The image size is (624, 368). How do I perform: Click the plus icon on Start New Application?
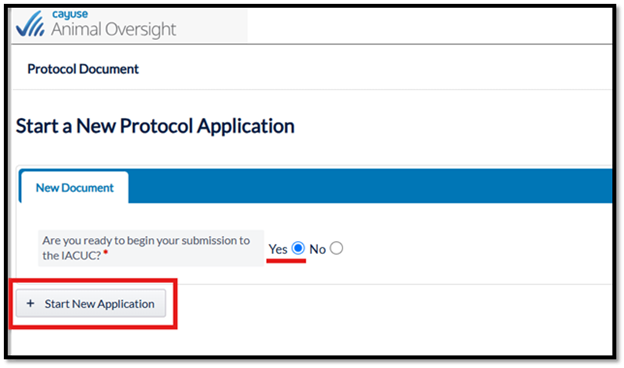point(30,304)
